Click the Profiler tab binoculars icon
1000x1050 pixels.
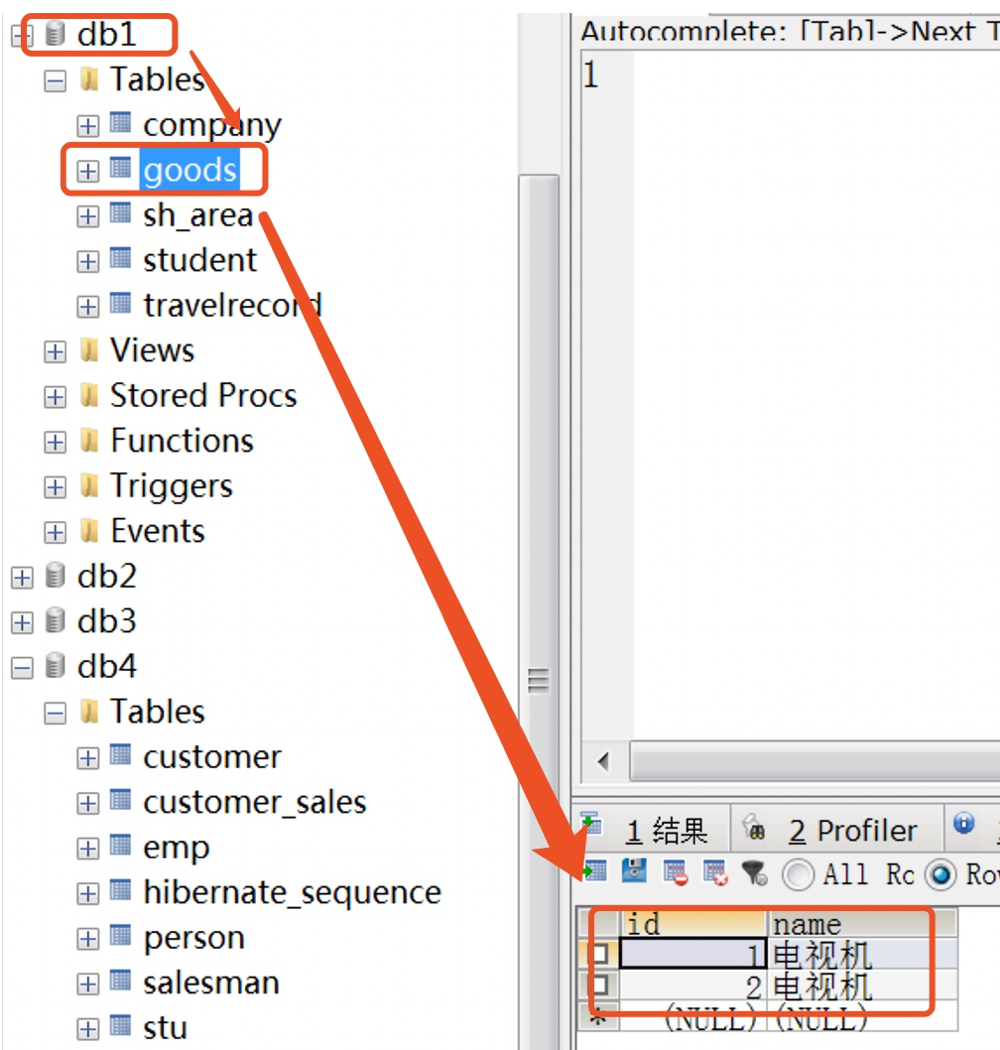tap(754, 828)
